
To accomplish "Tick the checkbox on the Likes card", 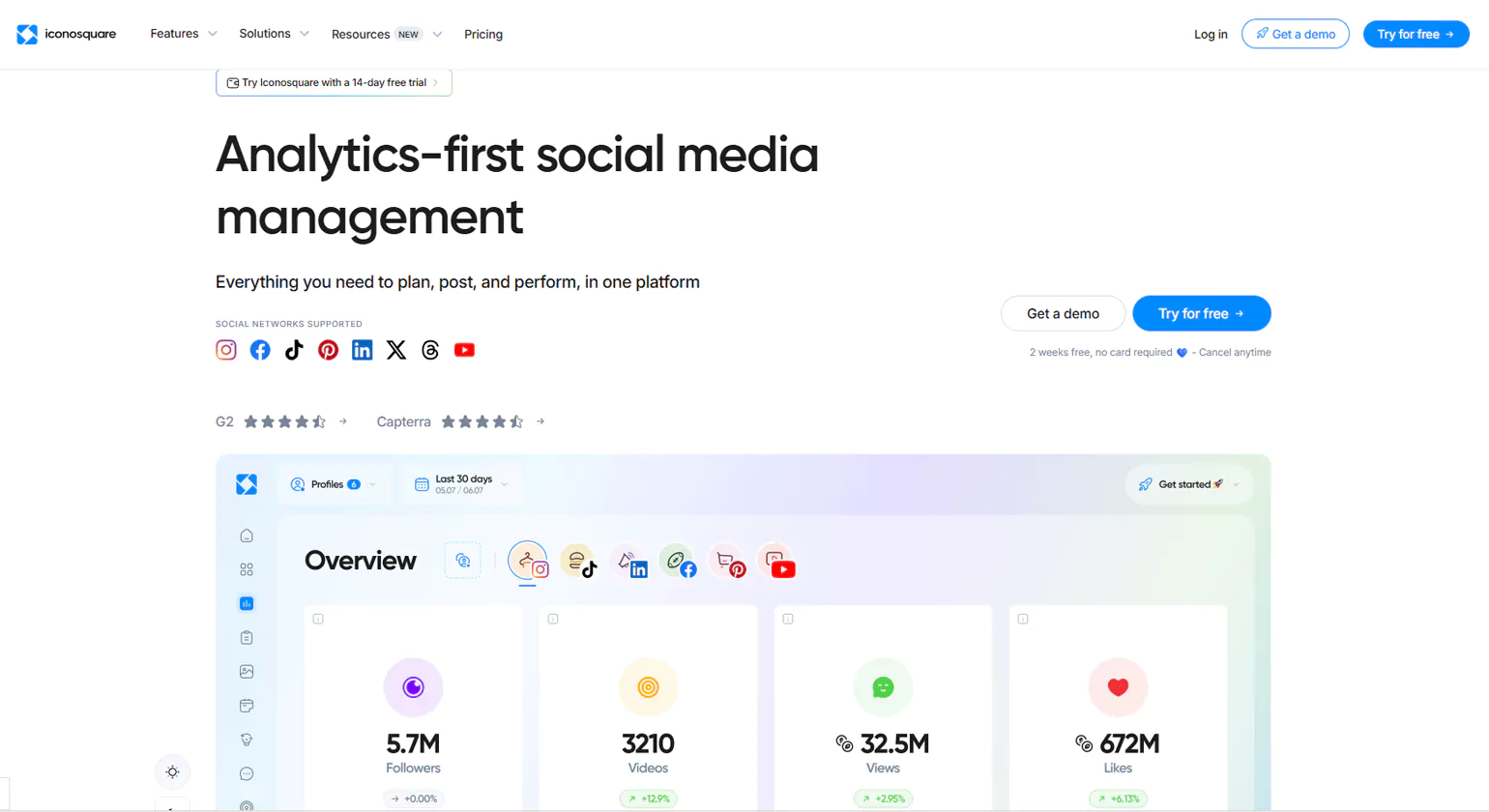I will [1023, 619].
